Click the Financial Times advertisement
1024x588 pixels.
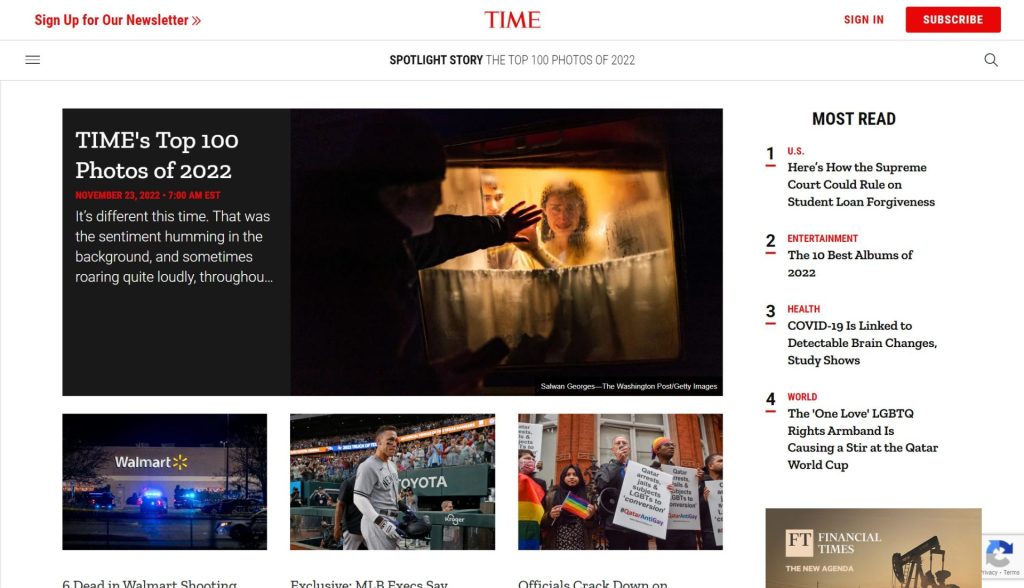[873, 548]
